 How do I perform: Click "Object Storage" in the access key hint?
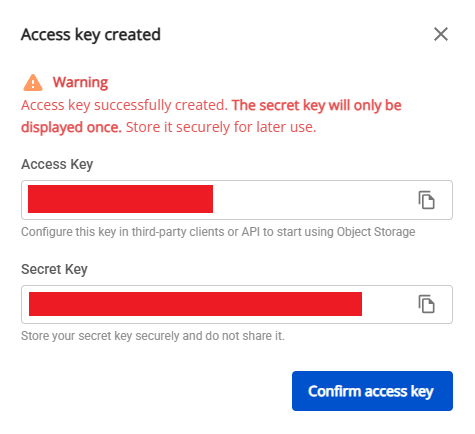point(376,232)
